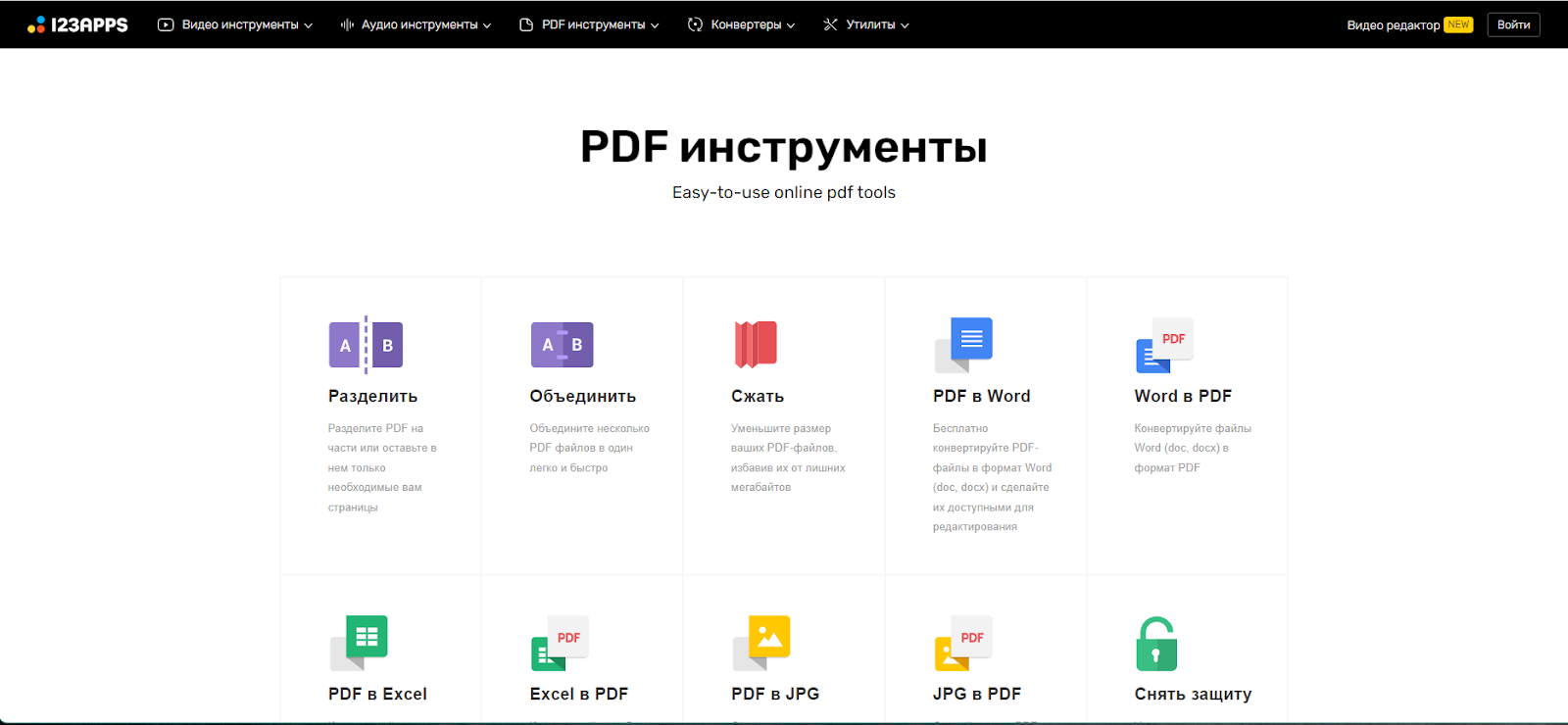Open the Снять защиту title
This screenshot has width=1568, height=725.
(1193, 694)
